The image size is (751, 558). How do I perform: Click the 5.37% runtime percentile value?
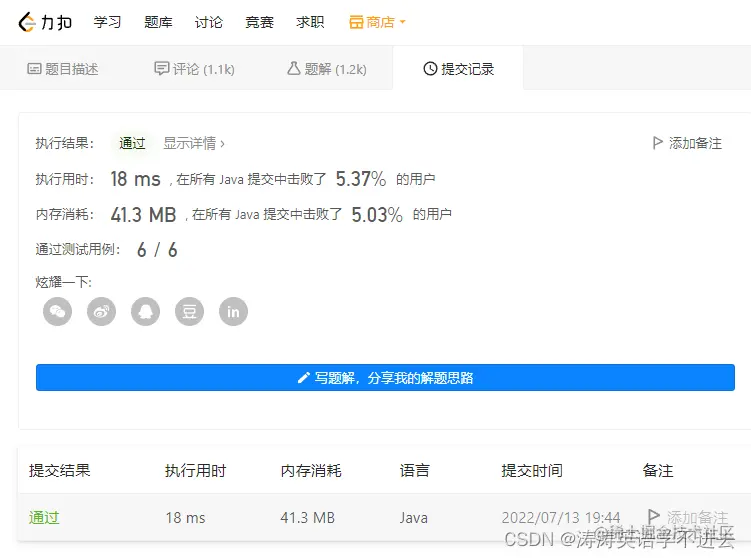[x=361, y=179]
